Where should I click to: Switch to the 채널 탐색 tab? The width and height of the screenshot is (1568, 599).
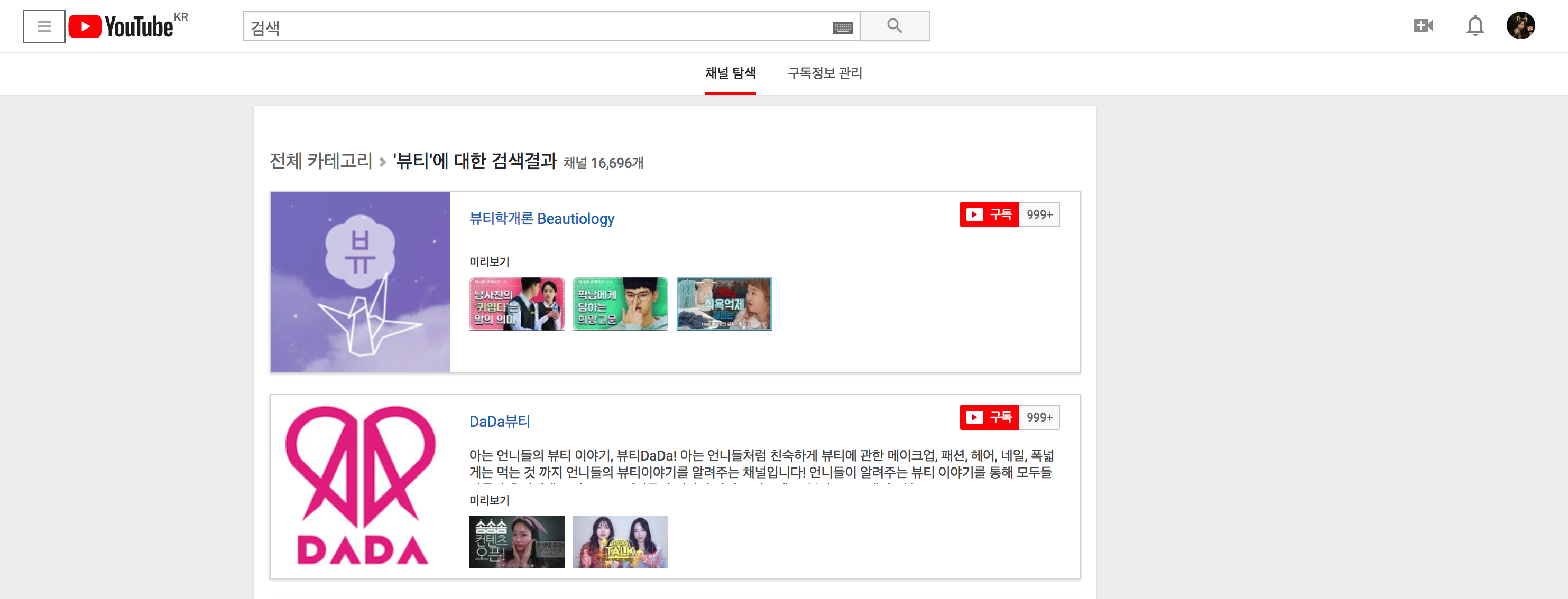tap(730, 73)
